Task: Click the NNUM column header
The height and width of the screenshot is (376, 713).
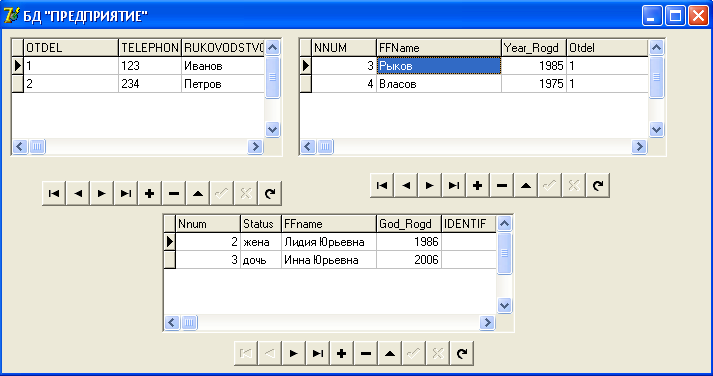Action: click(344, 48)
